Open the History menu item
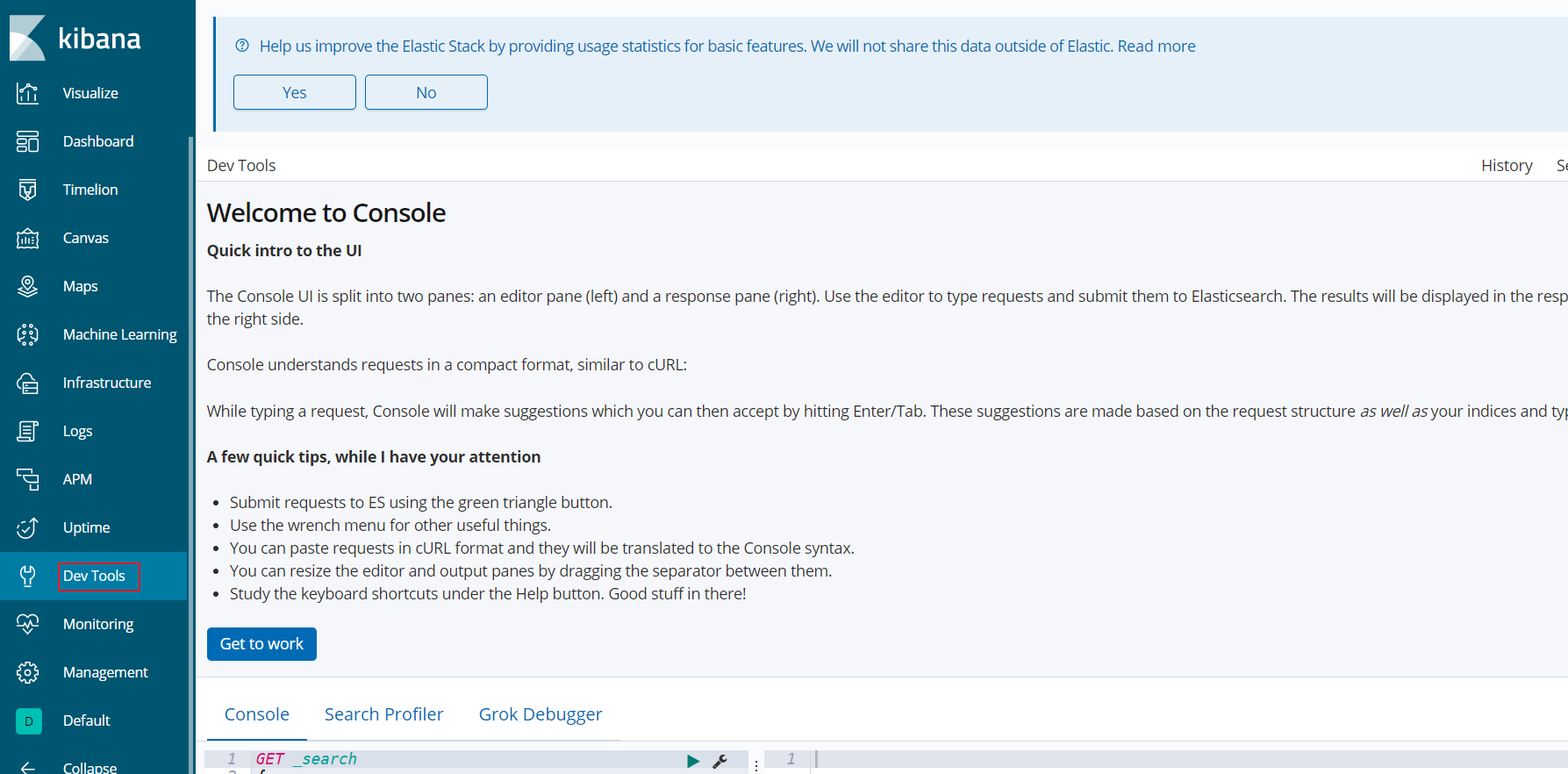1568x774 pixels. tap(1507, 165)
